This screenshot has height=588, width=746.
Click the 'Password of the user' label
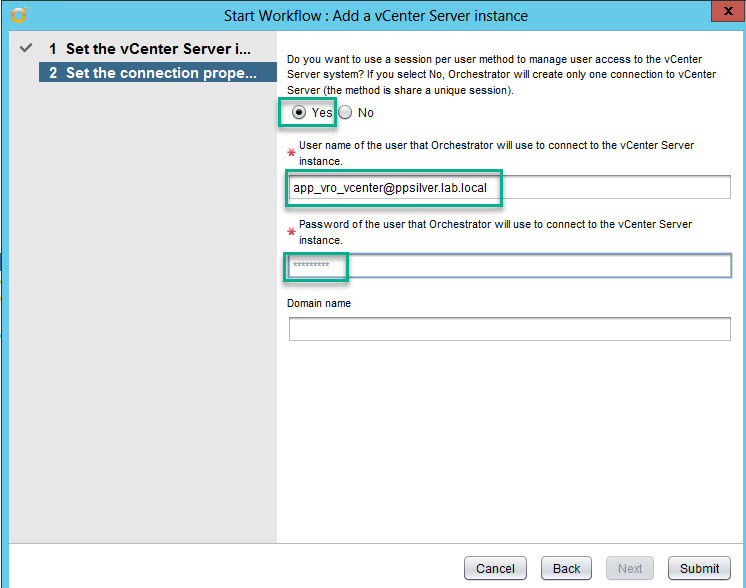[495, 232]
